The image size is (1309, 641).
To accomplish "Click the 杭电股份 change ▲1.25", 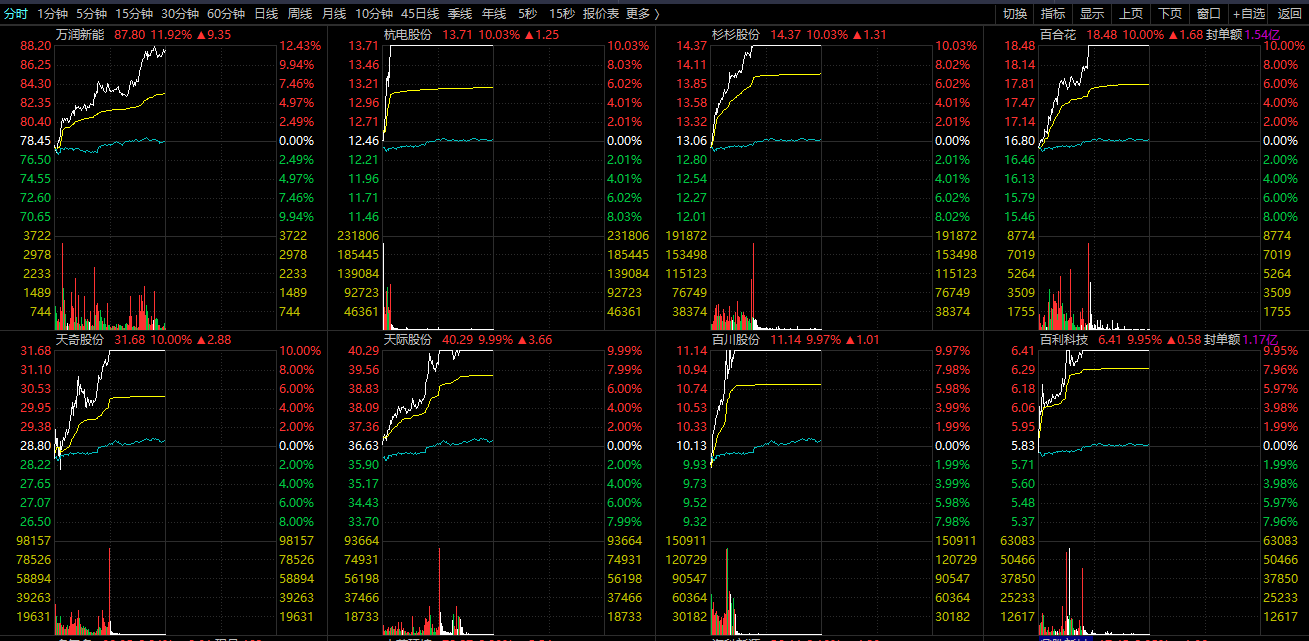I will coord(541,34).
